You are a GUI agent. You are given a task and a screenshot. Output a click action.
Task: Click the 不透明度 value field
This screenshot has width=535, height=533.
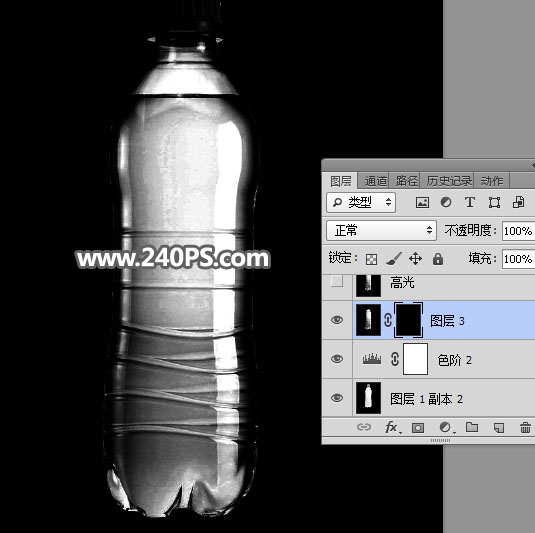518,231
